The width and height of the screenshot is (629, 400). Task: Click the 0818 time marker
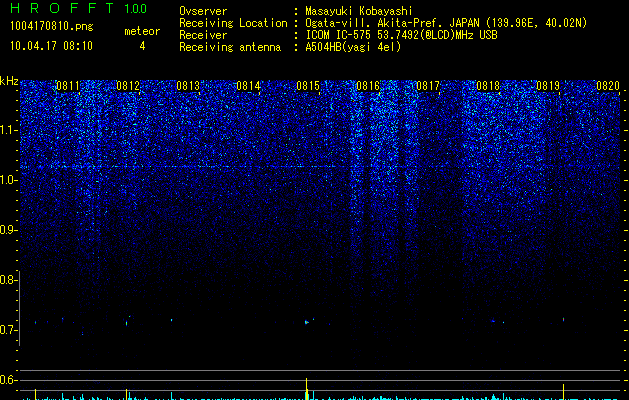pyautogui.click(x=488, y=86)
